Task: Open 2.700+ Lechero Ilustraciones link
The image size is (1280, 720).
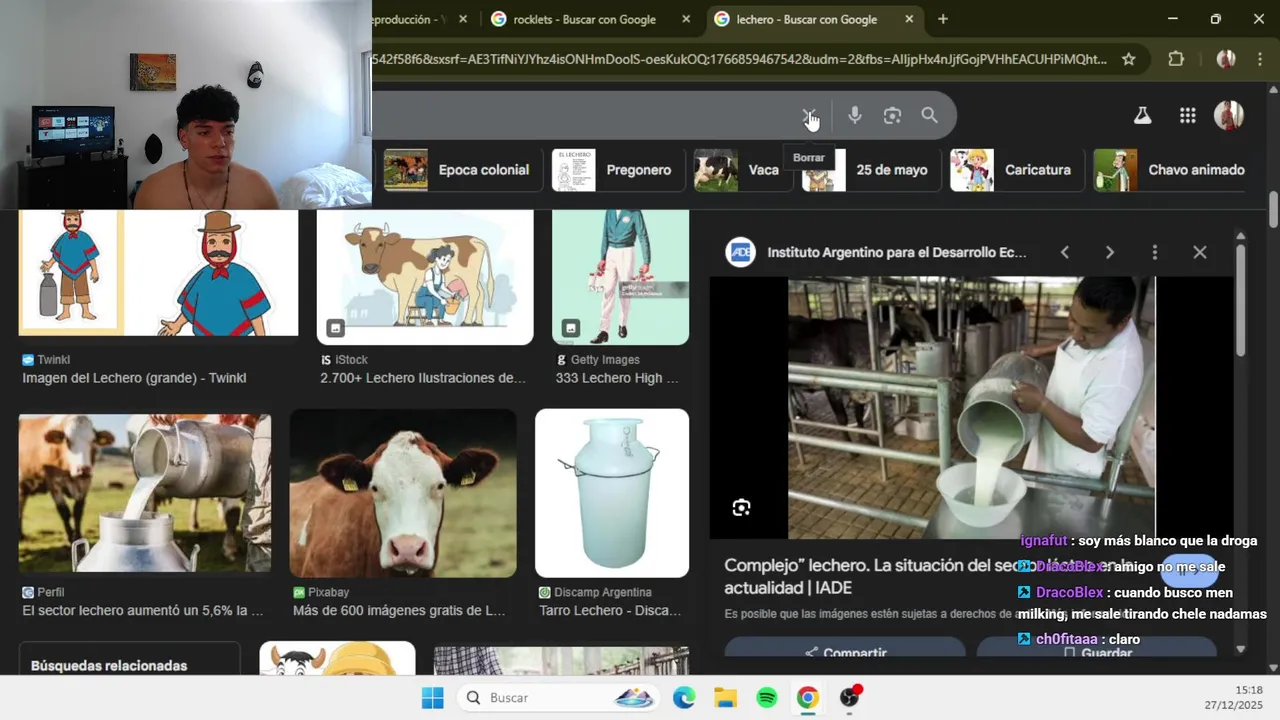Action: 422,378
